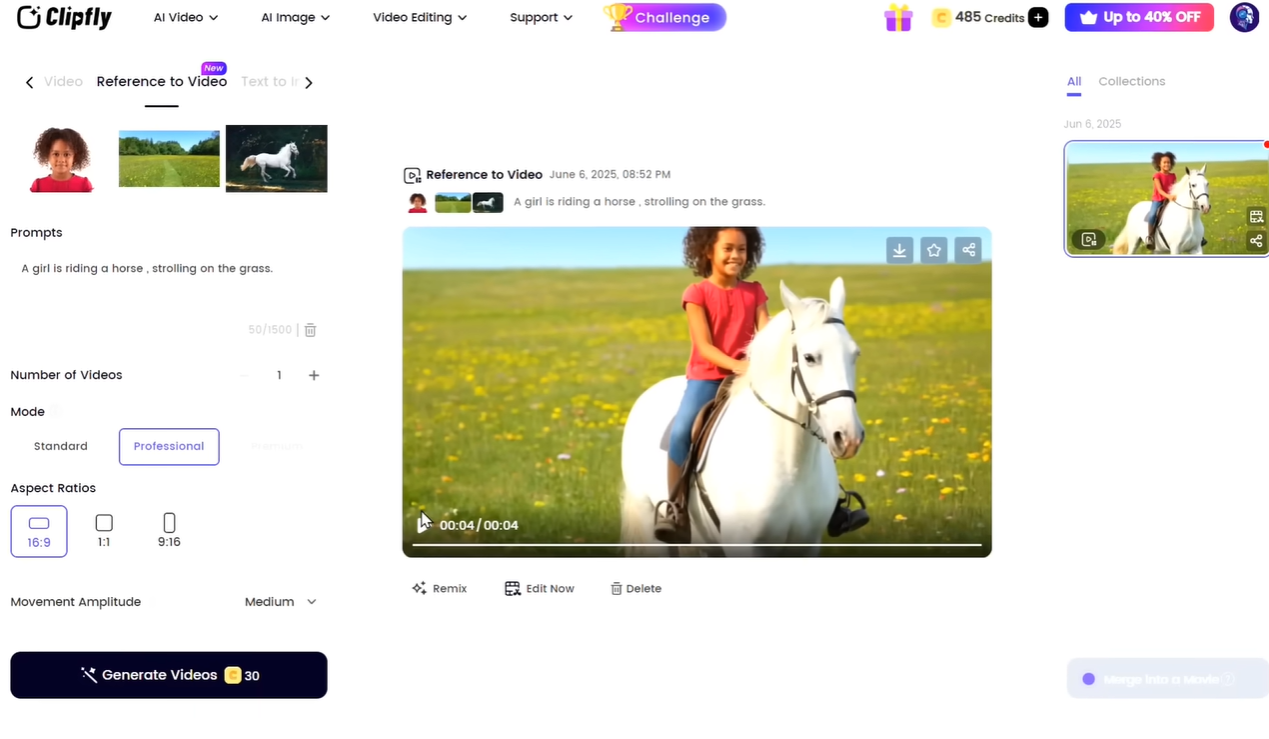This screenshot has width=1269, height=739.
Task: Seek on the video progress bar
Action: (x=697, y=545)
